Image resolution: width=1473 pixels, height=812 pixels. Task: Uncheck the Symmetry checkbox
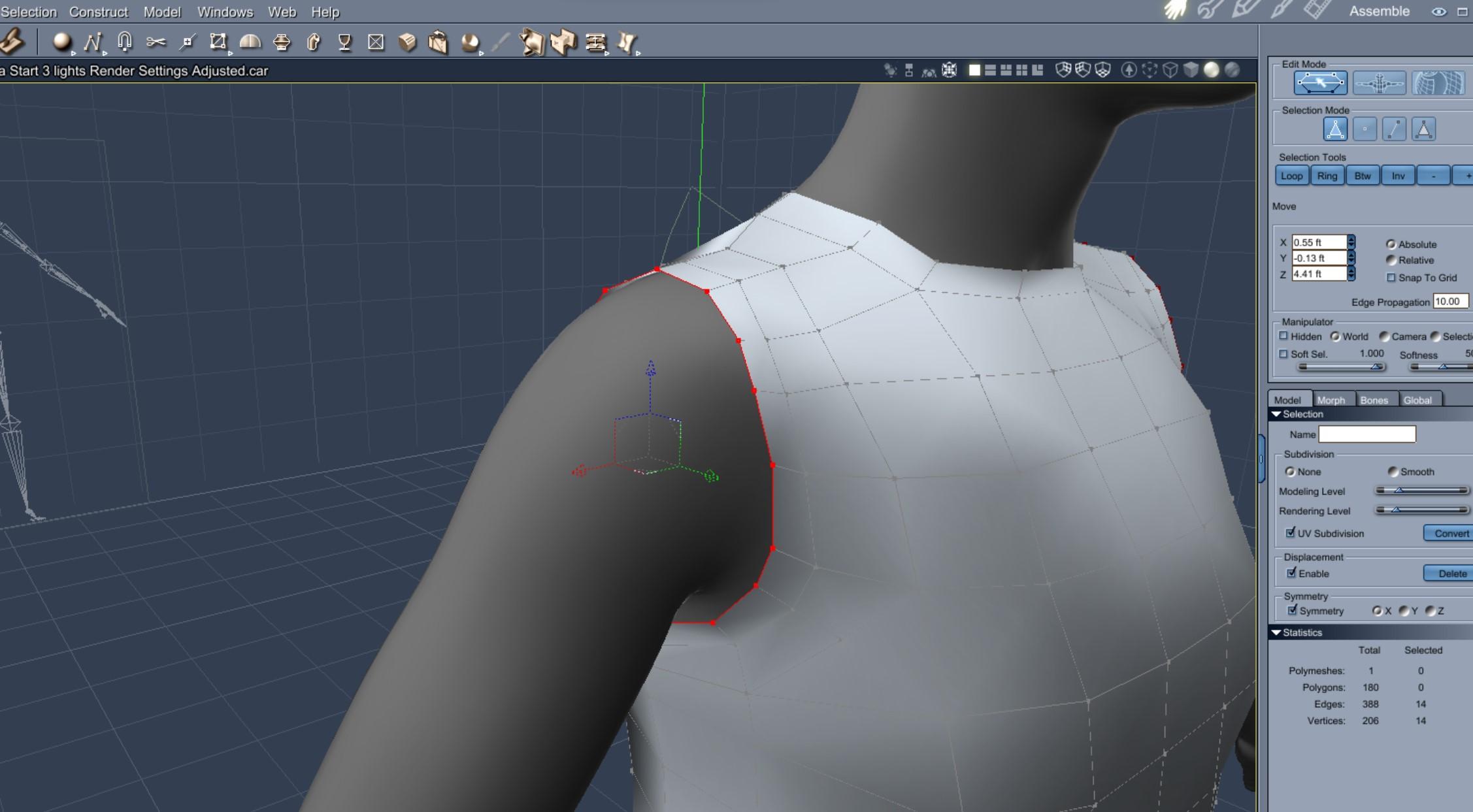point(1292,610)
